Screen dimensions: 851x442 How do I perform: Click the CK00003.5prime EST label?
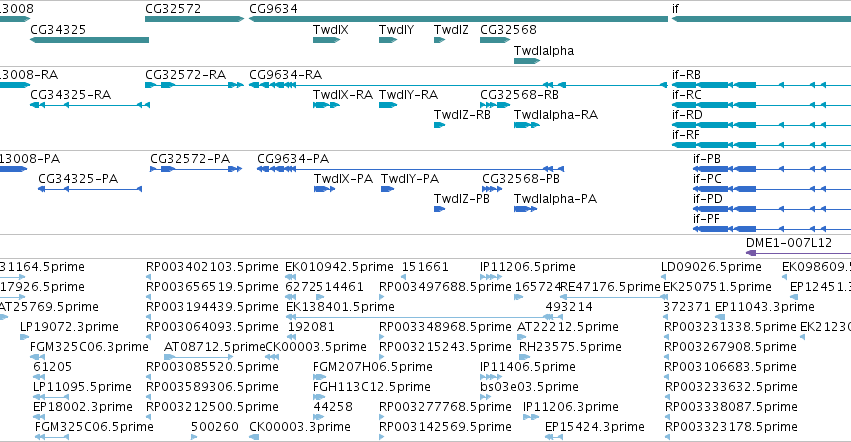316,346
